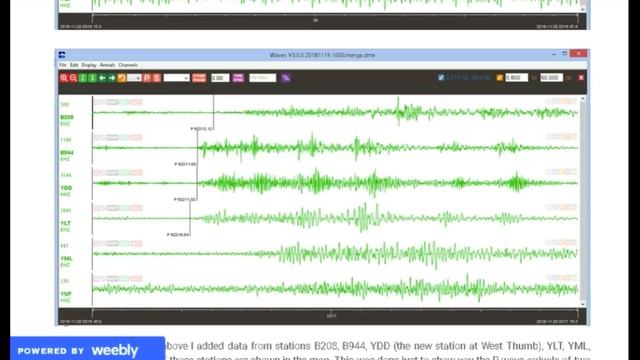
Task: Select the B944 station label
Action: click(x=67, y=153)
